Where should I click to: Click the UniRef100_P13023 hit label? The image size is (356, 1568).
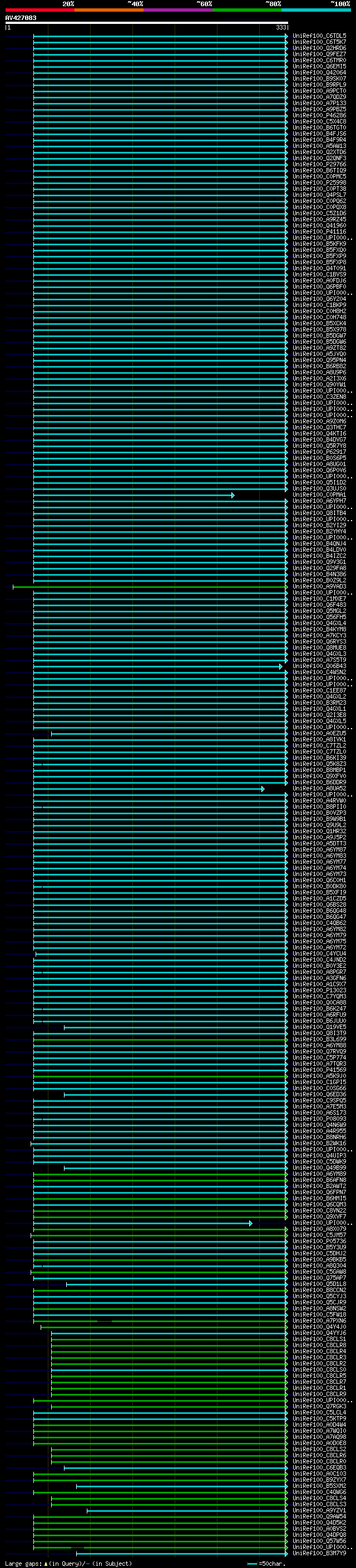[x=319, y=991]
